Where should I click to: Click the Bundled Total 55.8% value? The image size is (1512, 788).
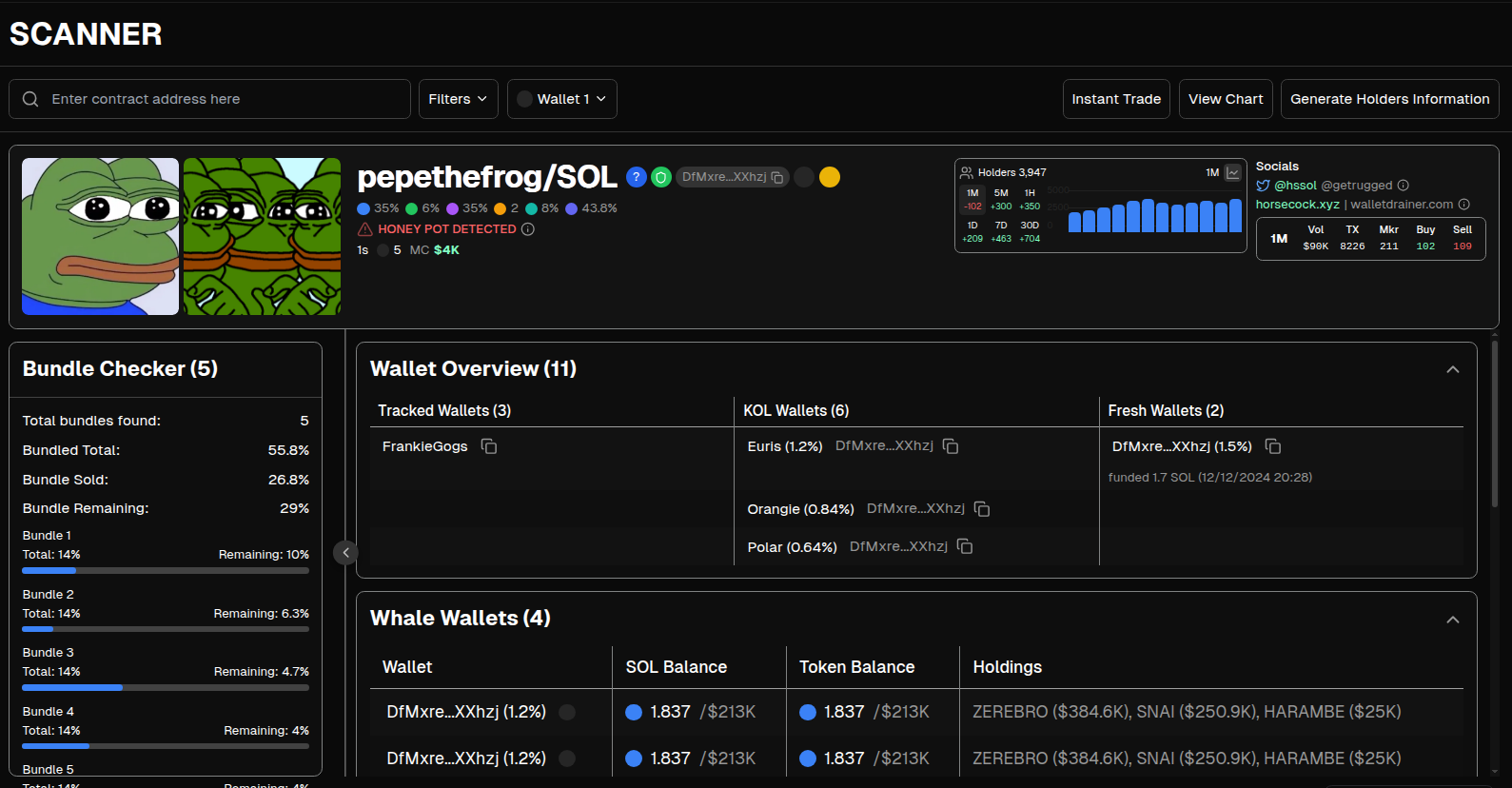[x=288, y=450]
